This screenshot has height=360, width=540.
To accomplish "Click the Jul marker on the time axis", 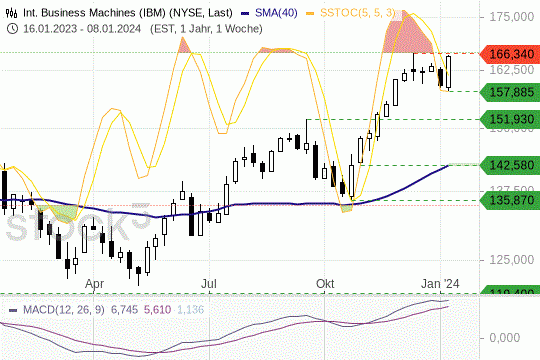I will pos(209,284).
